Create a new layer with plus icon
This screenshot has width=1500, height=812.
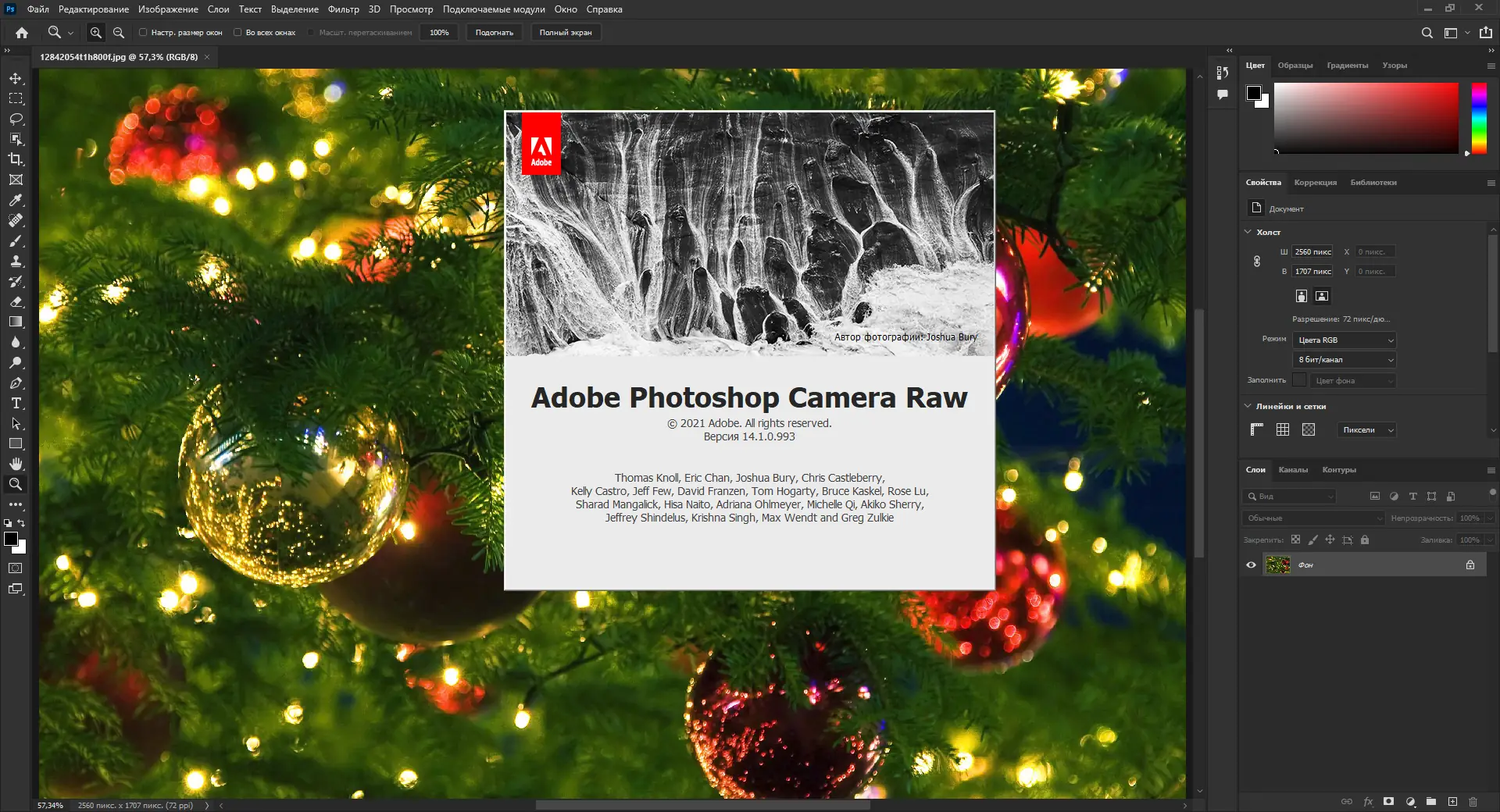coord(1452,802)
